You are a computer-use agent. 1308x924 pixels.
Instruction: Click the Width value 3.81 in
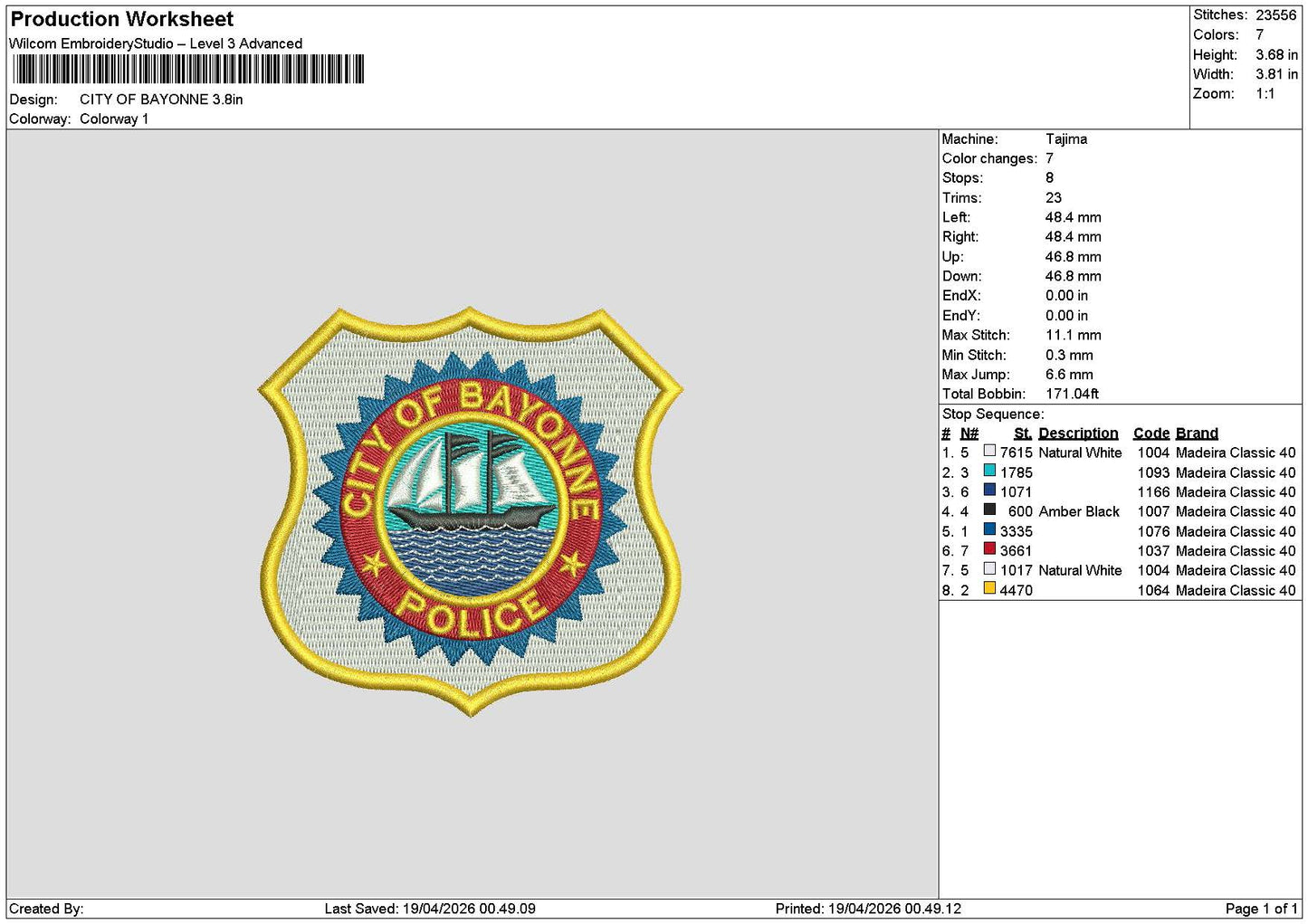(x=1276, y=74)
